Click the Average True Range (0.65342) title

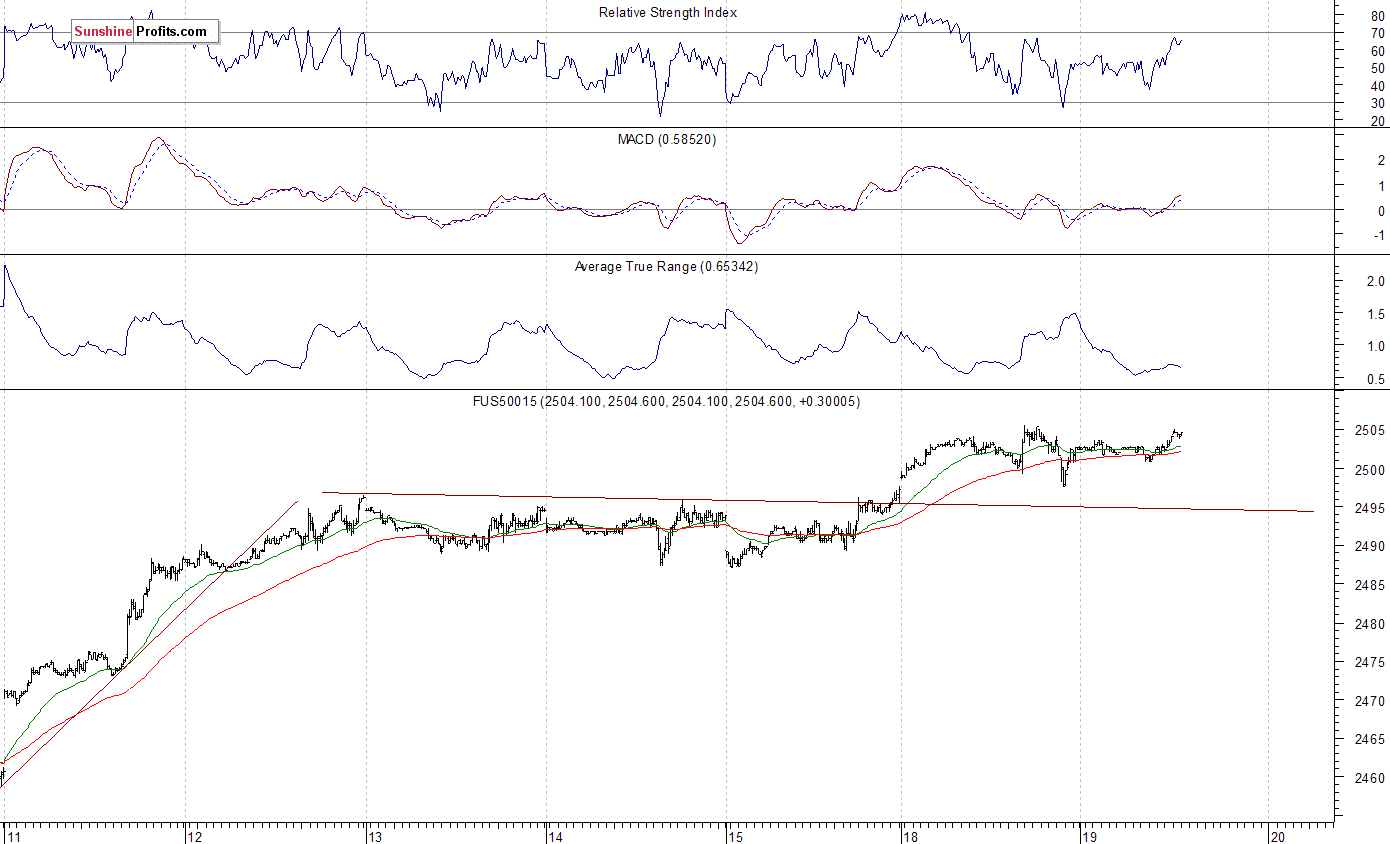(x=666, y=266)
